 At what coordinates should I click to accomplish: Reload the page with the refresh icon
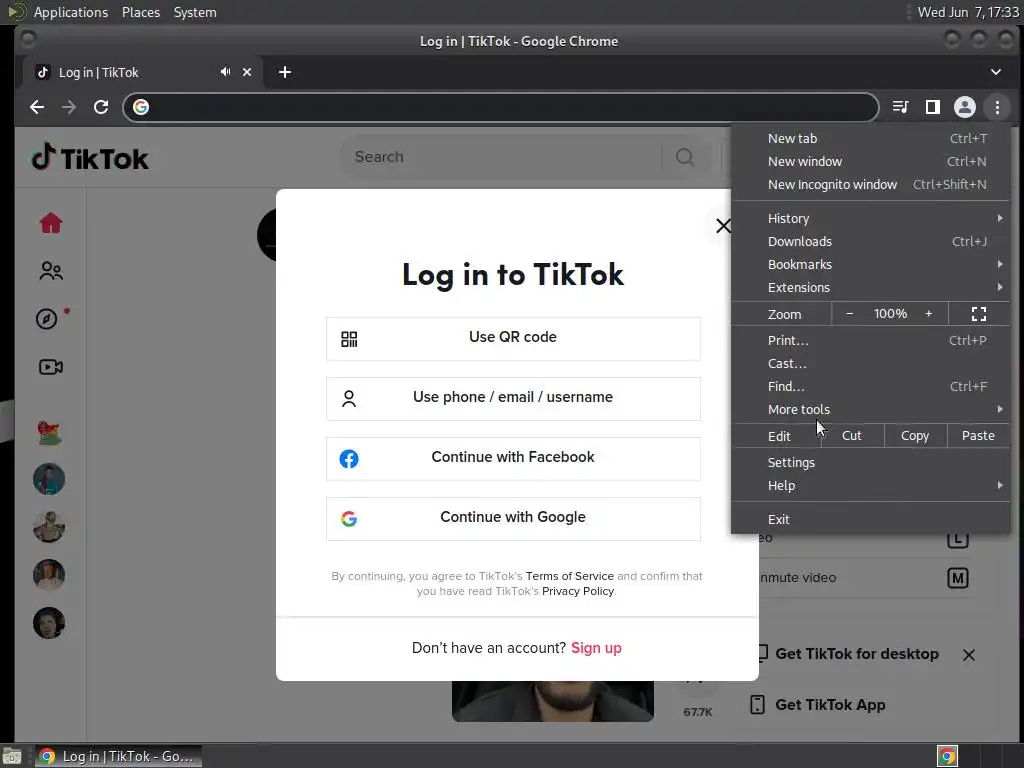click(x=101, y=107)
